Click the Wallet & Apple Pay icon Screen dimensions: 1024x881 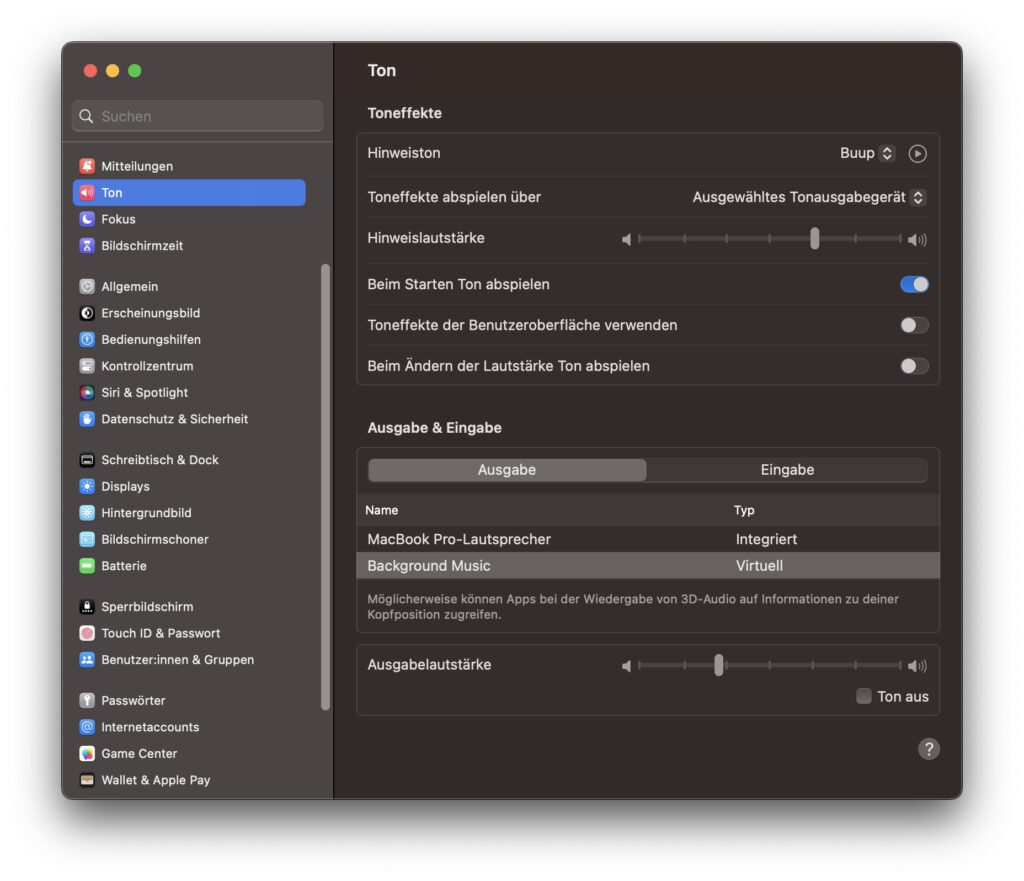pos(89,780)
